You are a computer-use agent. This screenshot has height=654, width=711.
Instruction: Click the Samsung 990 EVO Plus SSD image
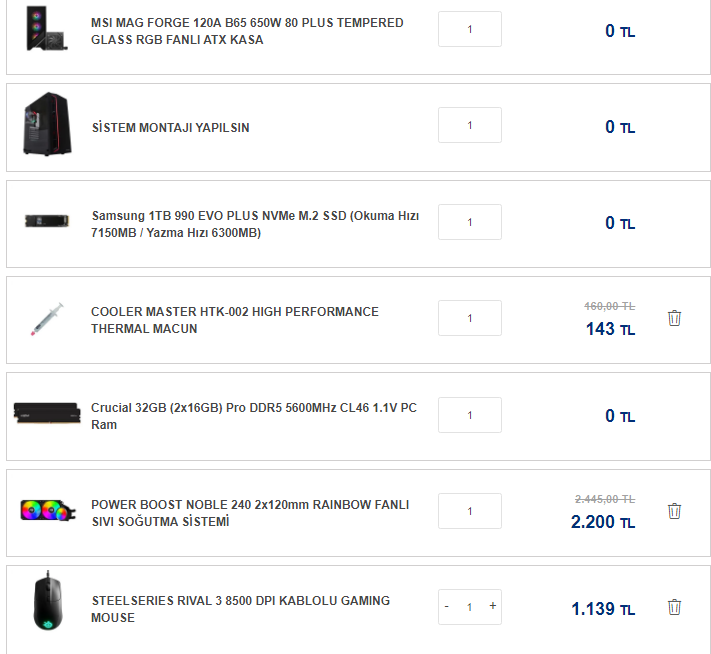(x=47, y=222)
